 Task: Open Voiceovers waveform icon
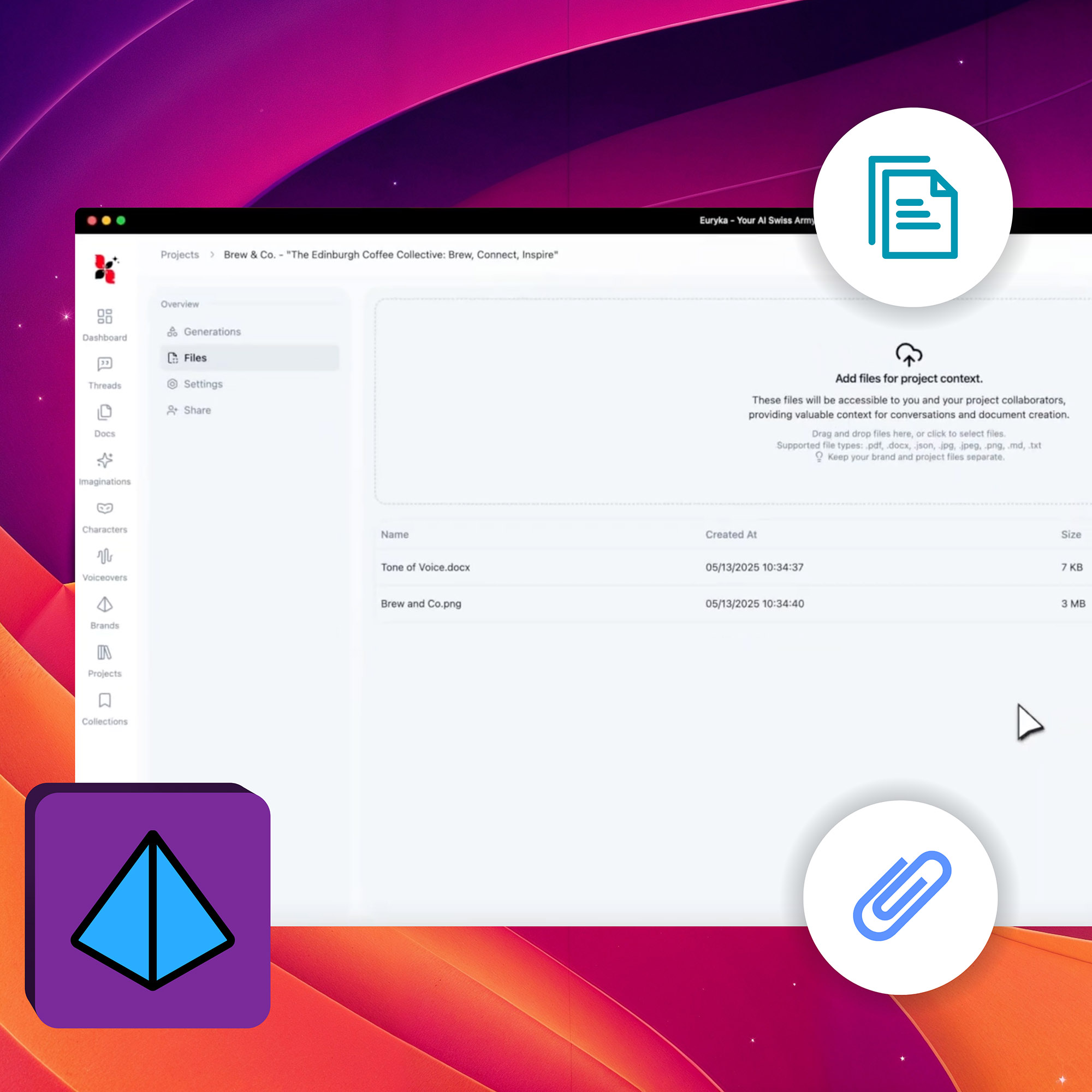pos(105,557)
